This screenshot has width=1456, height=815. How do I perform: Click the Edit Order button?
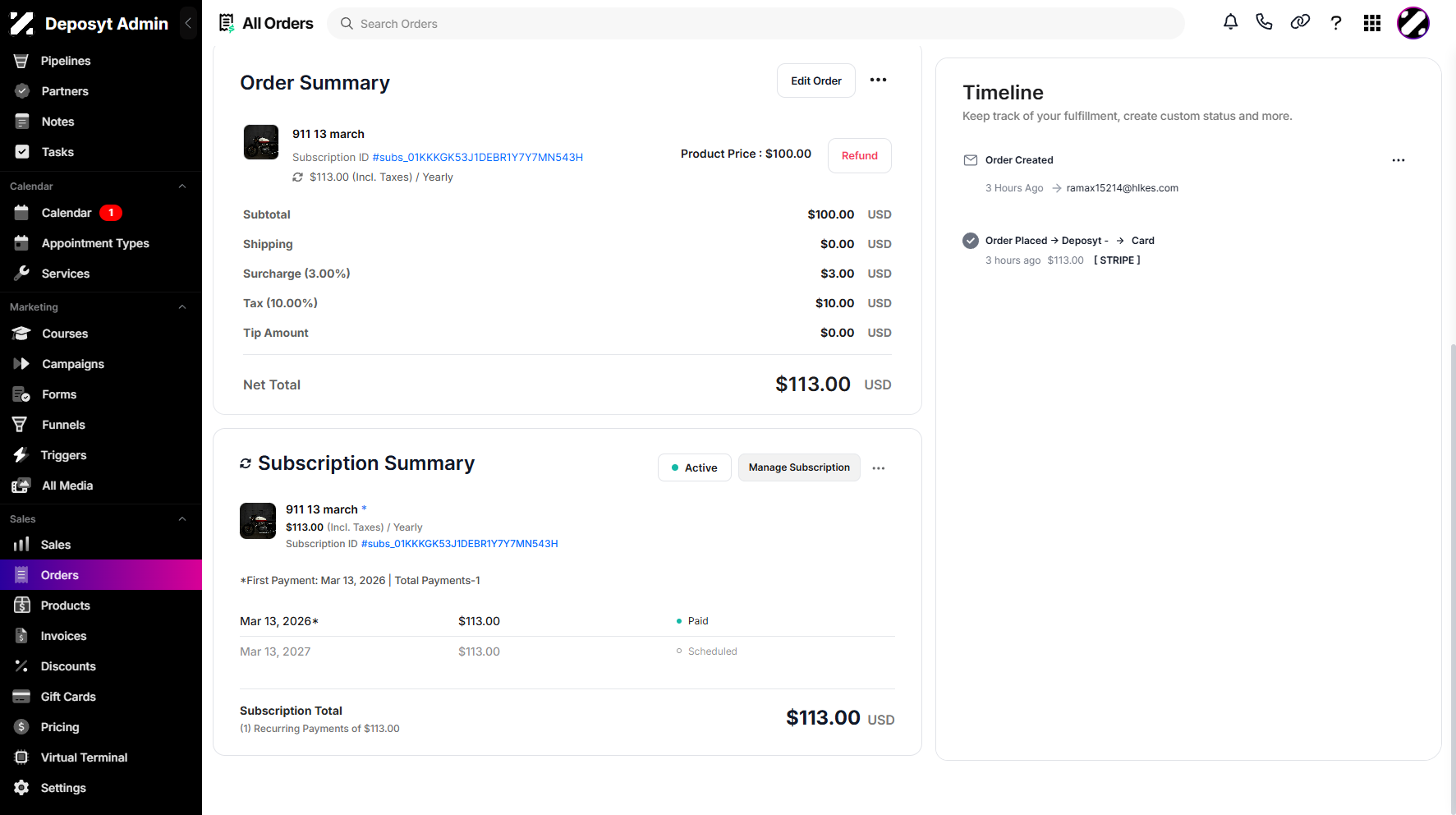click(815, 81)
